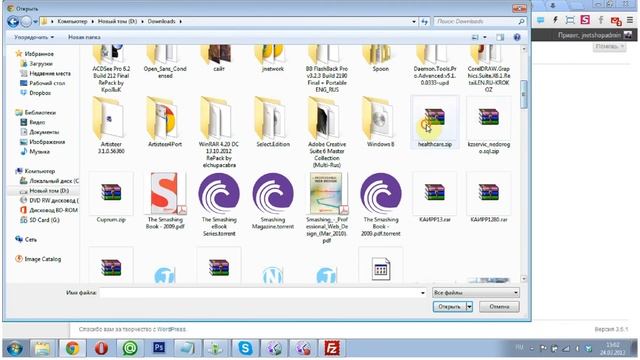Open the Упорядочить menu

(34, 37)
